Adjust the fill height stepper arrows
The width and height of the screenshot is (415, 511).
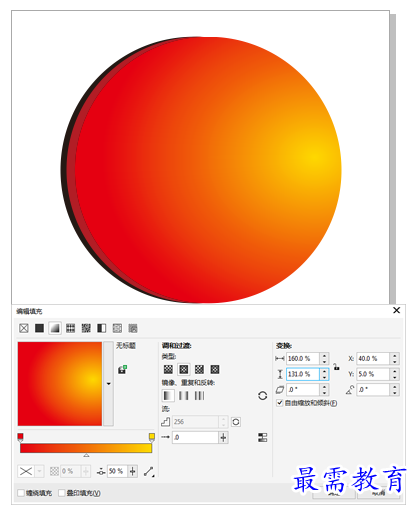324,374
